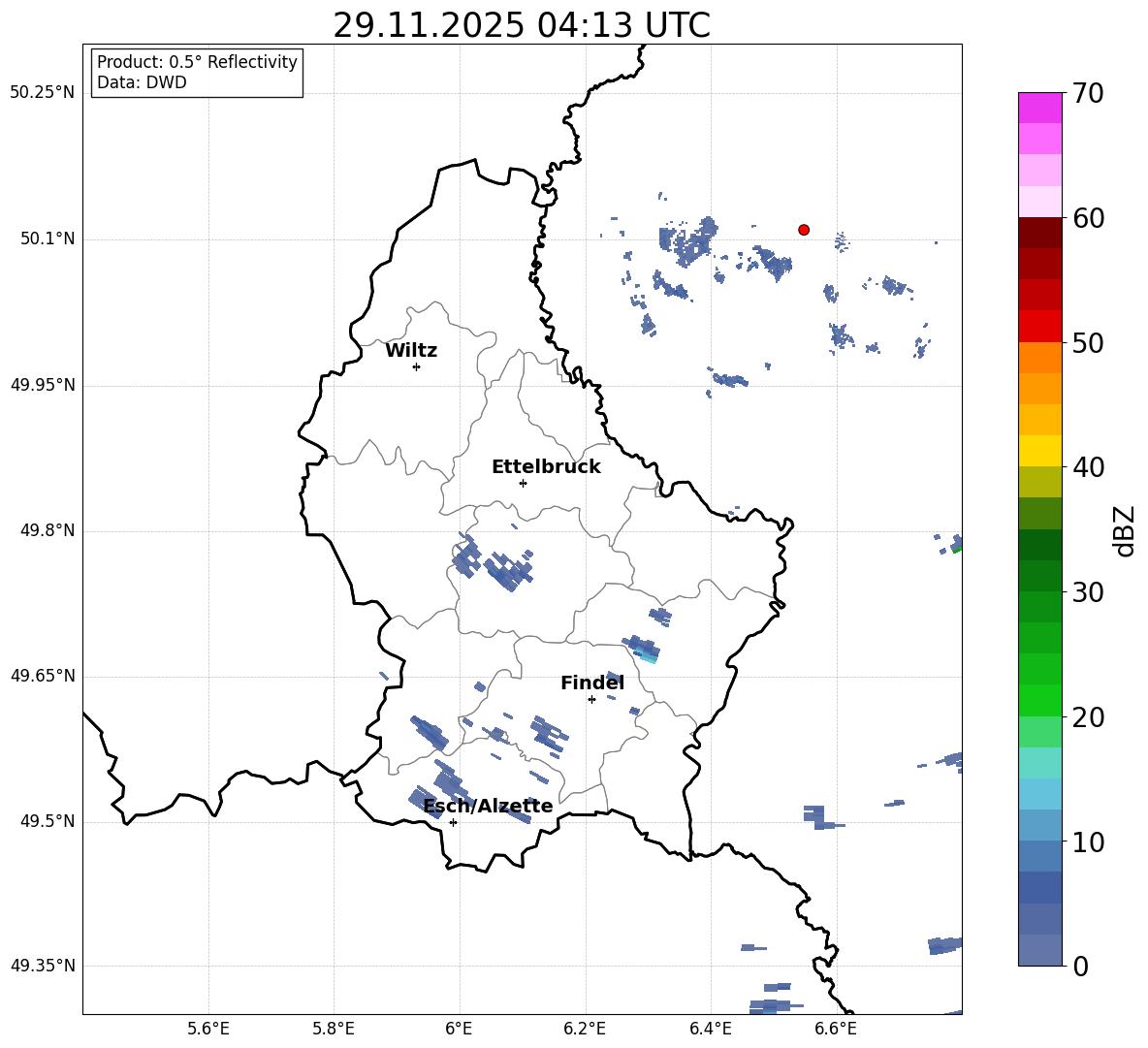1148x1048 pixels.
Task: Click the 6°E longitude label
Action: [x=459, y=1029]
